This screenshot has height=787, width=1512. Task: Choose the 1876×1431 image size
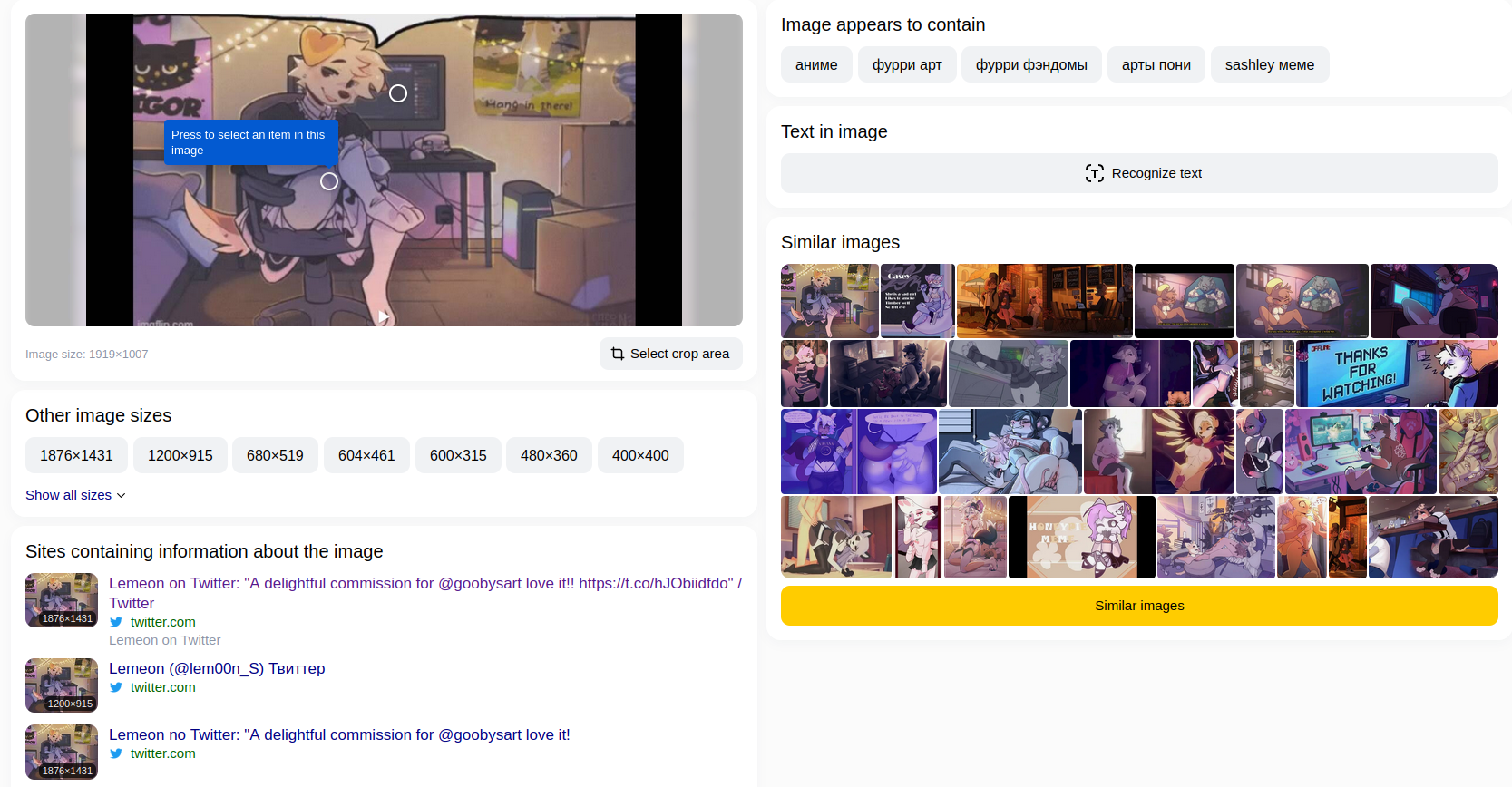click(x=76, y=455)
